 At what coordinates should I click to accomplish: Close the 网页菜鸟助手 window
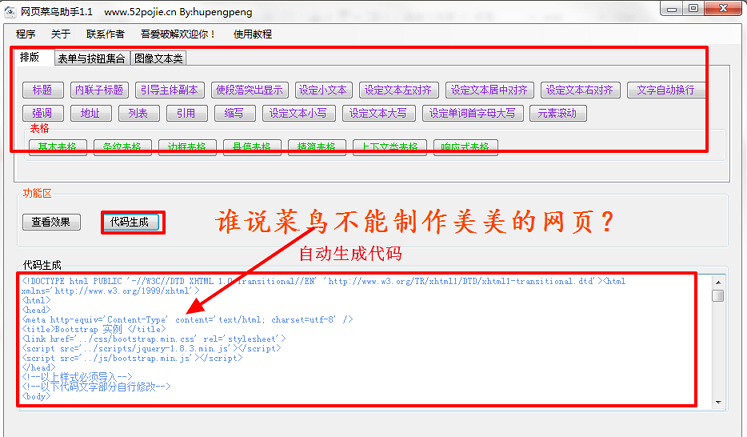click(x=723, y=9)
